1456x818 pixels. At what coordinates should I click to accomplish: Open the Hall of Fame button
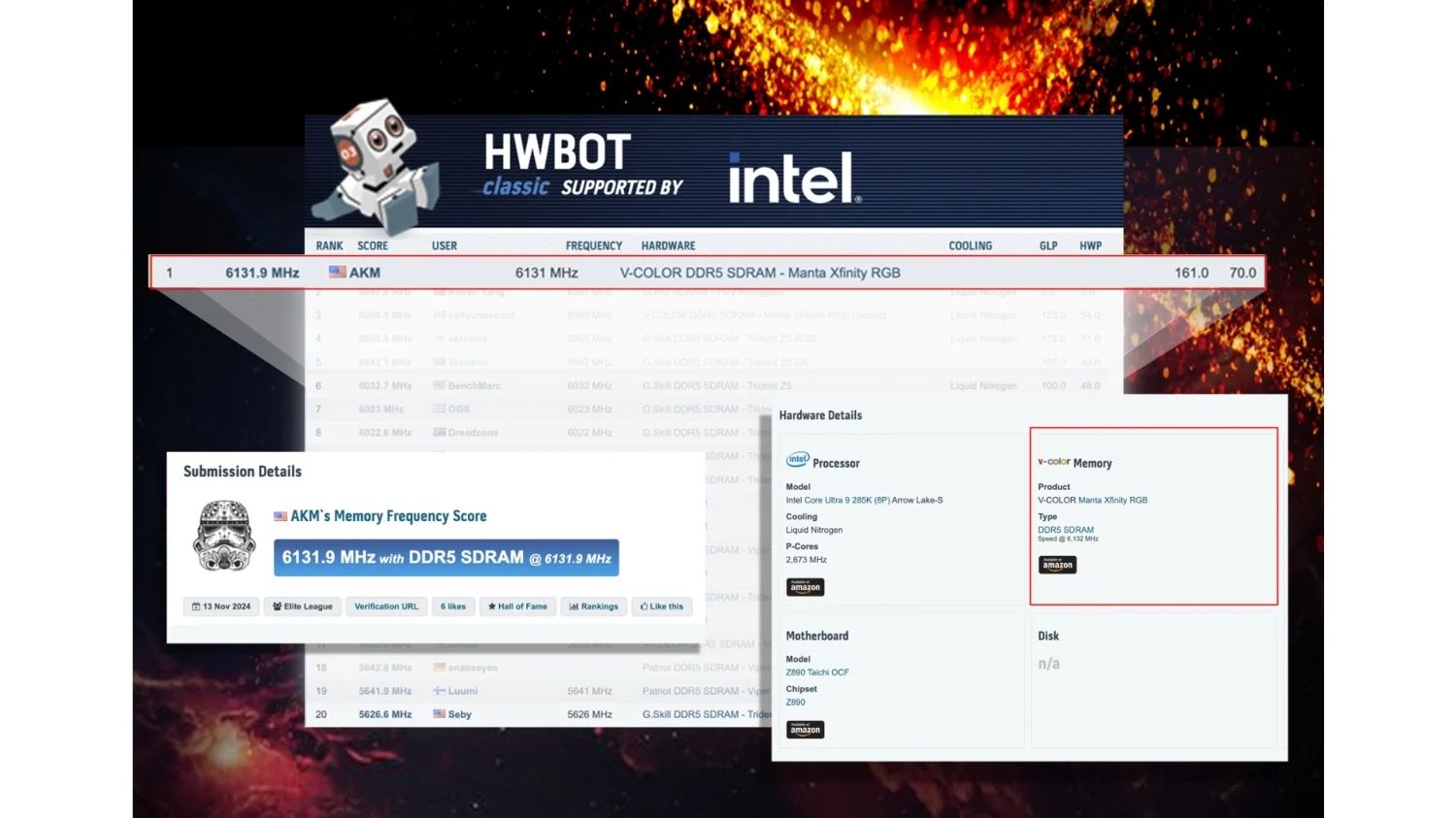517,606
